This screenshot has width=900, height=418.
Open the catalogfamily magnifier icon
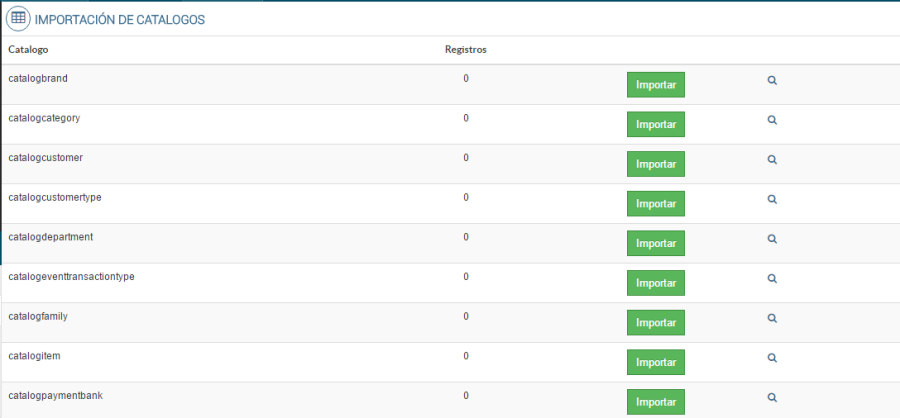pos(772,318)
